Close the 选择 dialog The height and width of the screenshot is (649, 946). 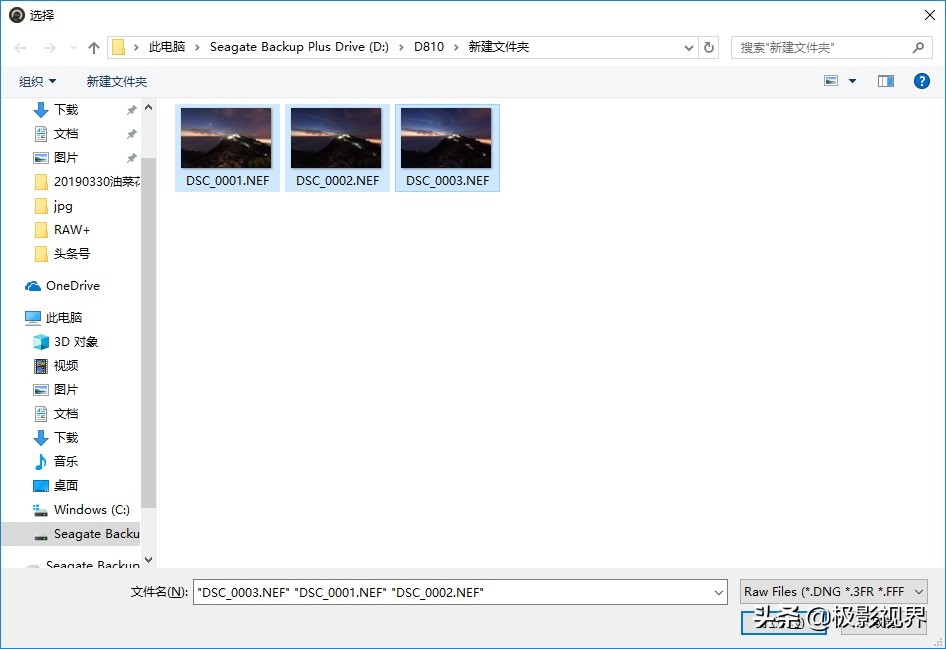930,15
